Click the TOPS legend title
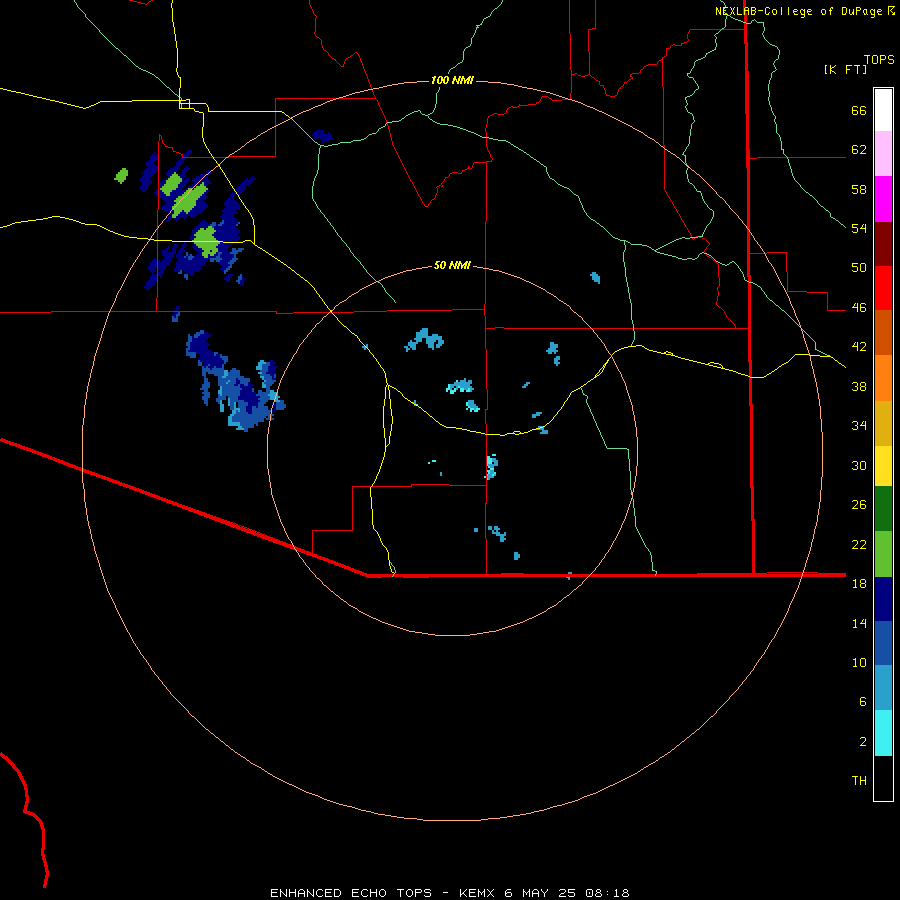This screenshot has height=900, width=900. click(879, 59)
